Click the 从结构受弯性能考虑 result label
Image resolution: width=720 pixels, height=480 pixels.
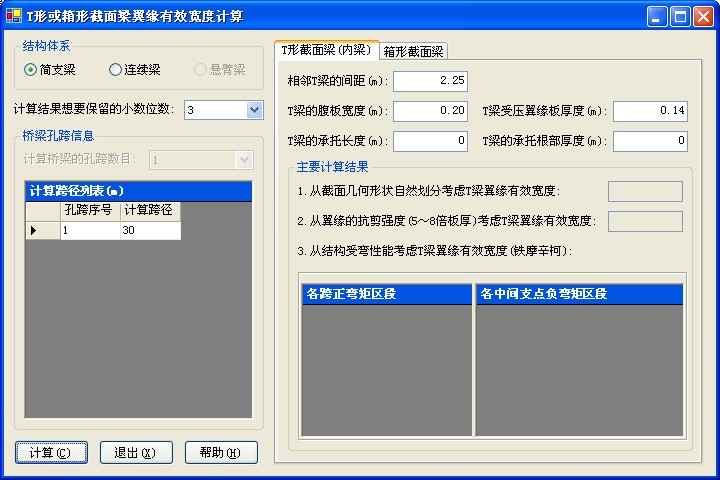pos(434,251)
